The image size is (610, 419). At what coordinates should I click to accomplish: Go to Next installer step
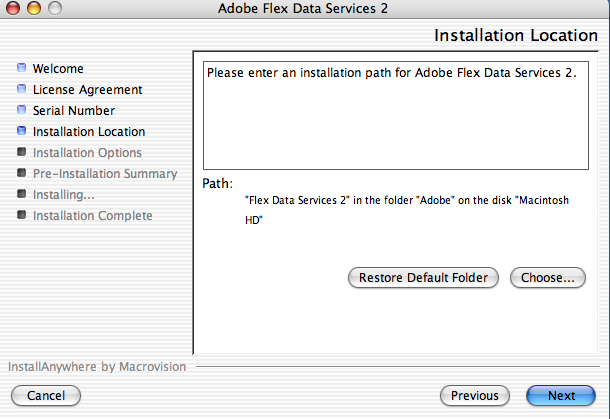[561, 396]
